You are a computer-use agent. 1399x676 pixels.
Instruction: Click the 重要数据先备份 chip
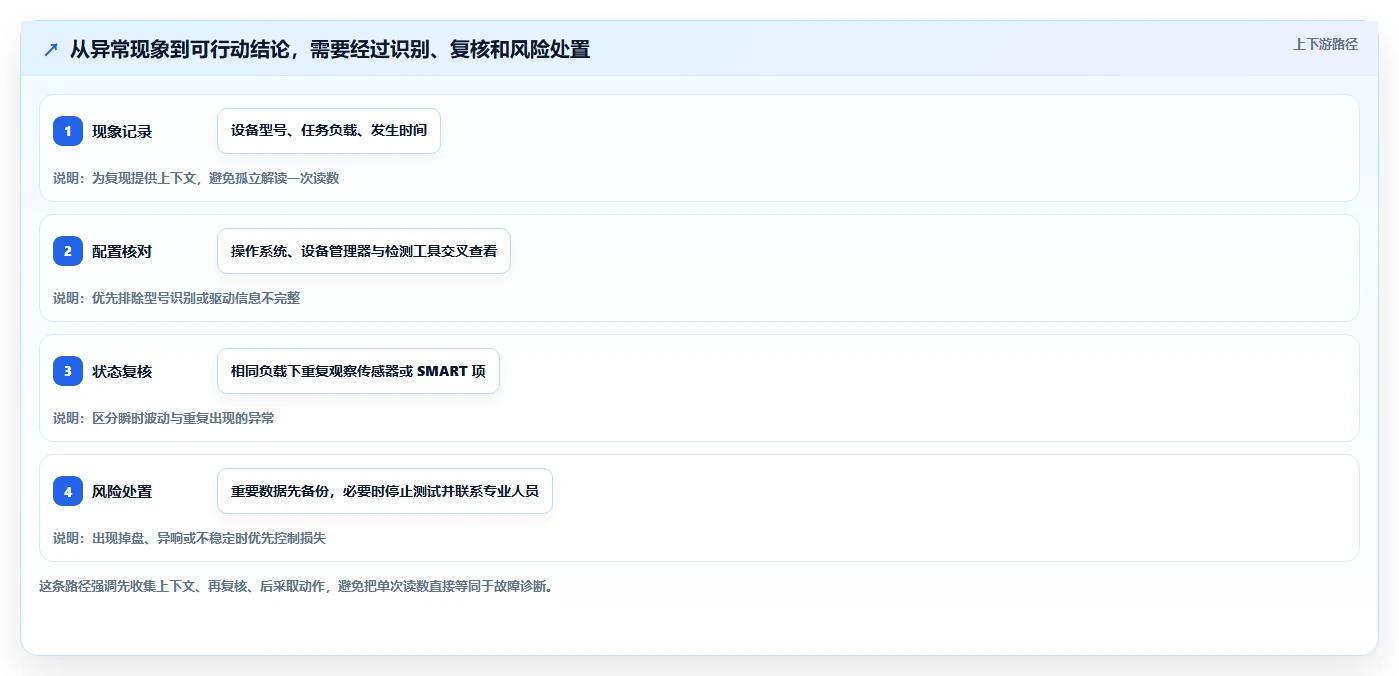click(385, 491)
